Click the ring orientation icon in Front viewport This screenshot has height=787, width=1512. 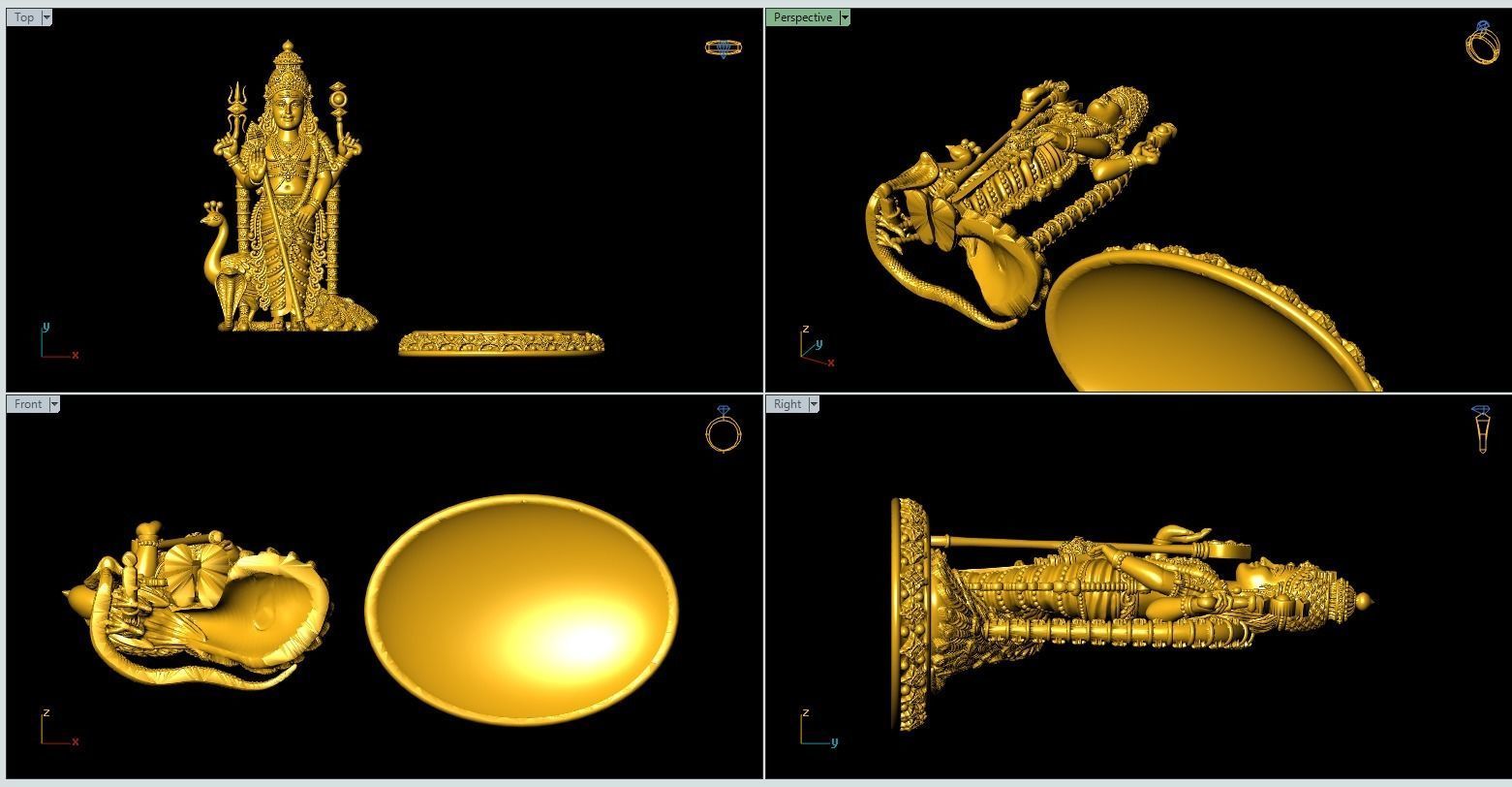(x=724, y=428)
